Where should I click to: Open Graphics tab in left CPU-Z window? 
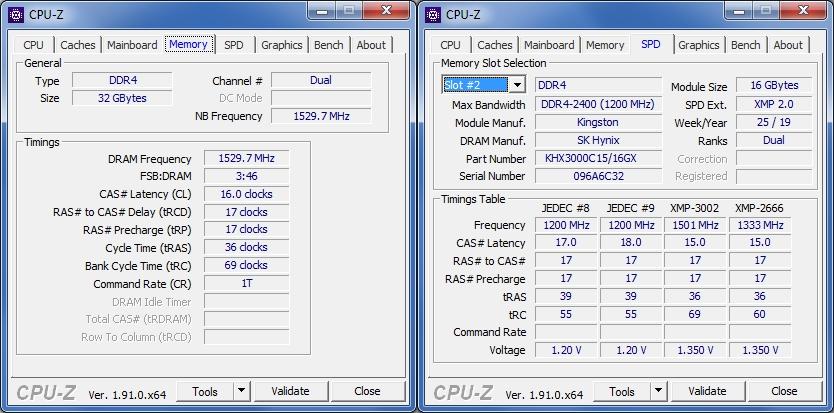pyautogui.click(x=282, y=45)
